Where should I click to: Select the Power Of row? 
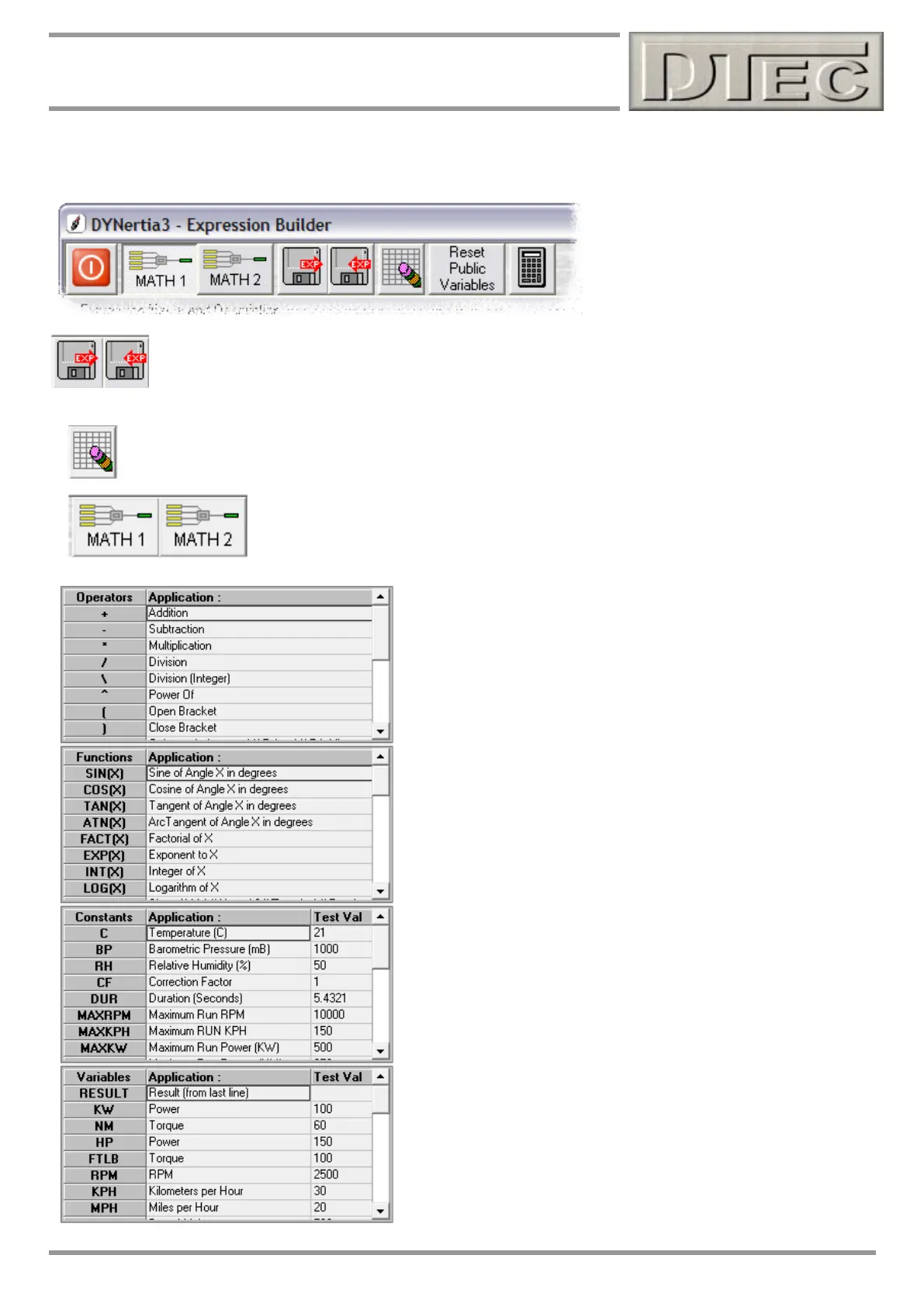(x=218, y=695)
